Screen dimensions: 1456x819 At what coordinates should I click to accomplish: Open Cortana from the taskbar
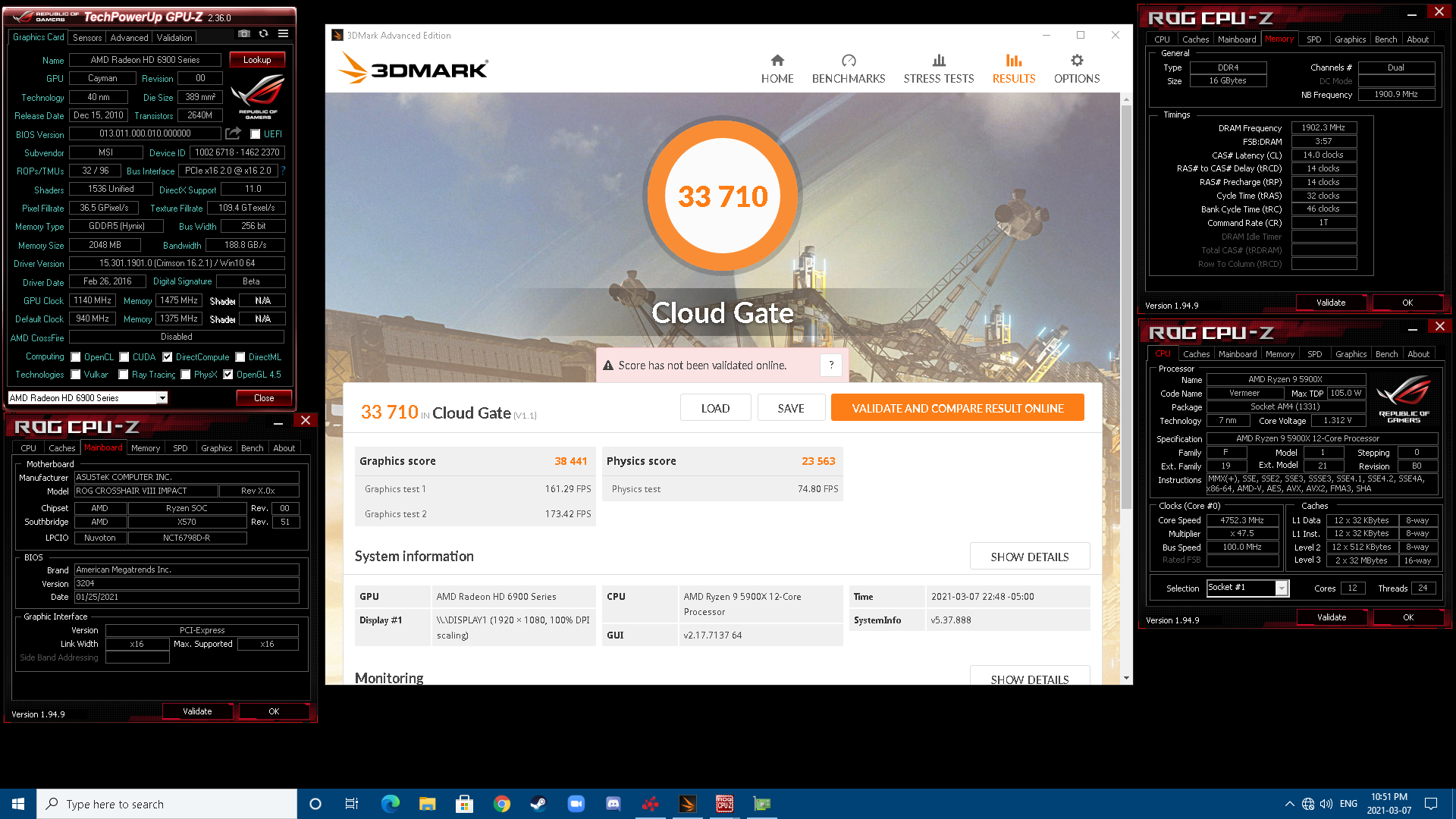(315, 804)
